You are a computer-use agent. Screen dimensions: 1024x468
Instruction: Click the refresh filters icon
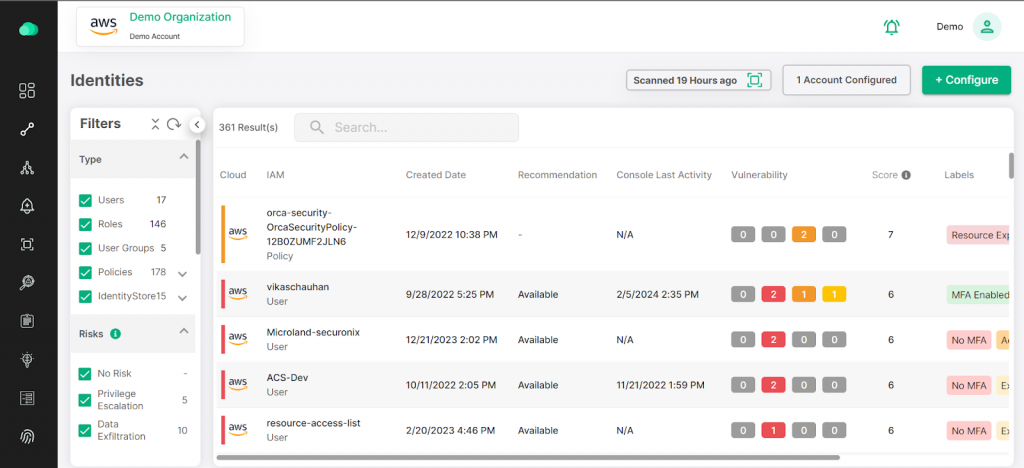pos(174,124)
